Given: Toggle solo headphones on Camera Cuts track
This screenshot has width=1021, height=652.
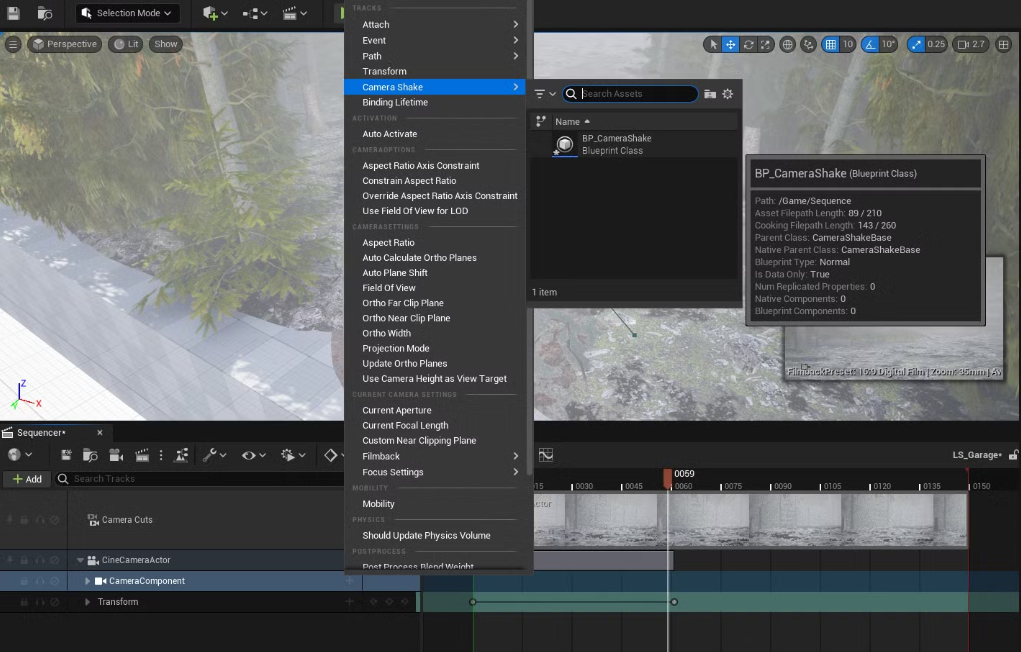Looking at the screenshot, I should click(40, 520).
